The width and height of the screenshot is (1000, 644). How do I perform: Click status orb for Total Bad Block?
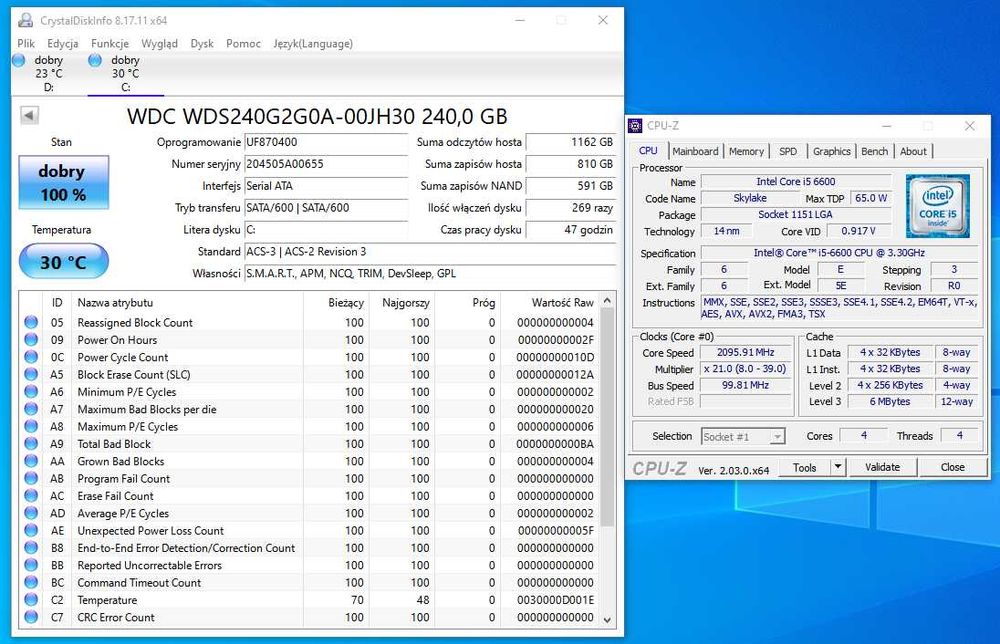tap(31, 443)
